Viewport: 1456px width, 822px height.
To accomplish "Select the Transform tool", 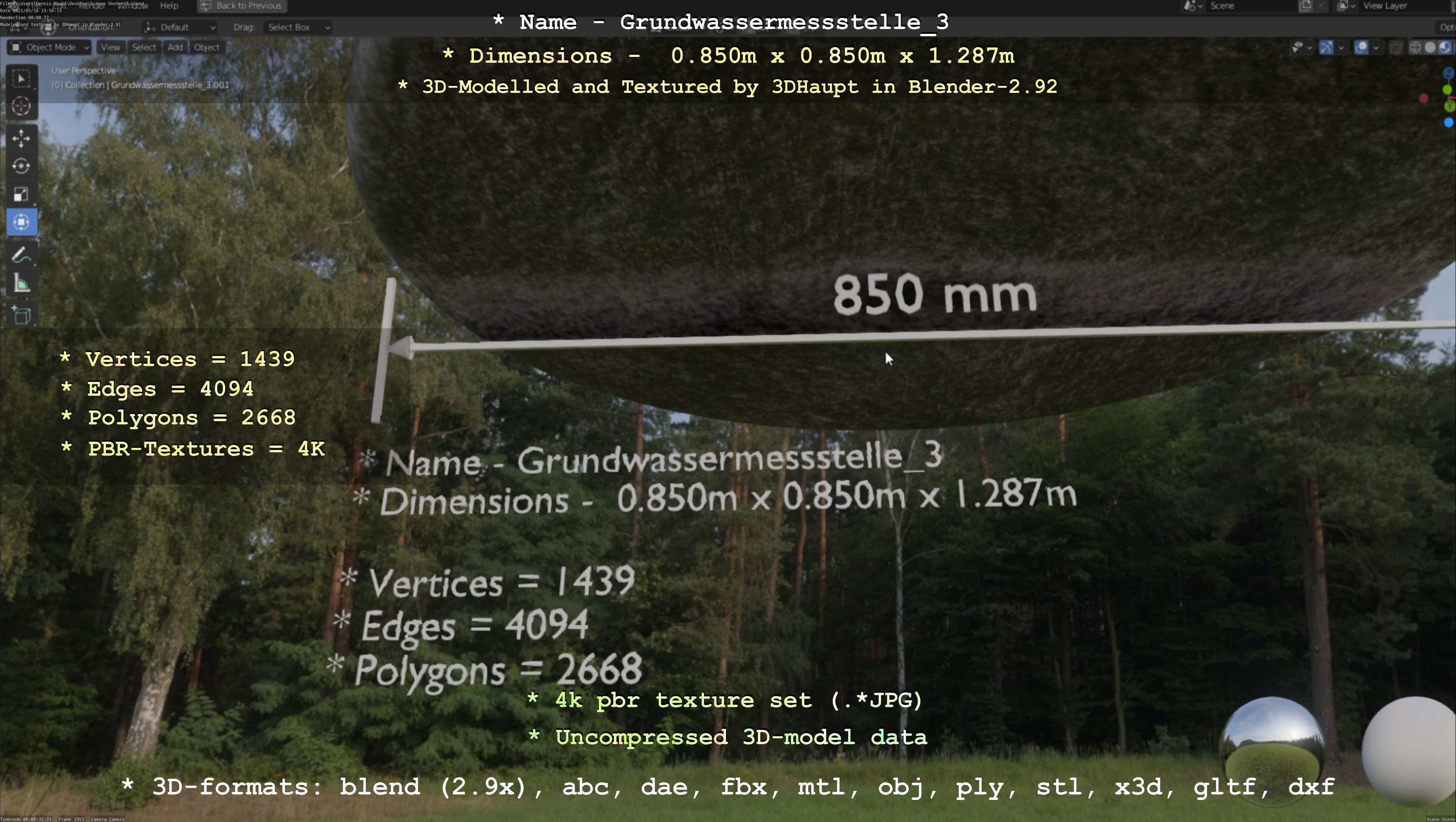I will [21, 221].
